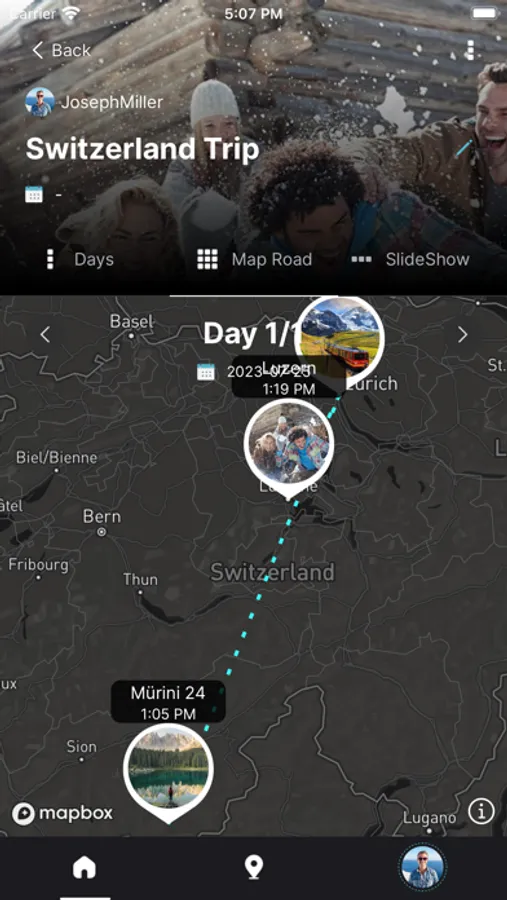Viewport: 507px width, 900px height.
Task: Tap calendar icon under trip title
Action: point(34,195)
